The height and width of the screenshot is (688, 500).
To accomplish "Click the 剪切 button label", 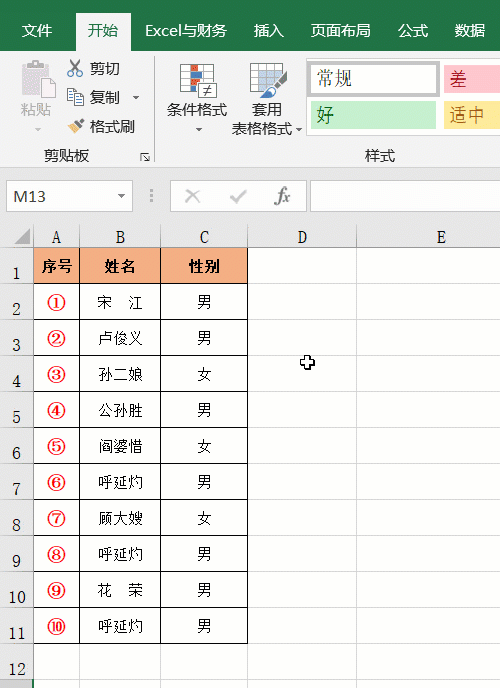I will [104, 68].
